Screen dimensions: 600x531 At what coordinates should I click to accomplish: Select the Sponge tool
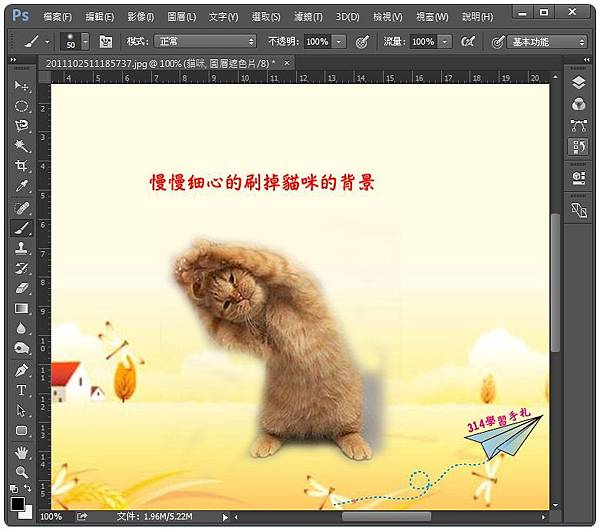pyautogui.click(x=21, y=348)
